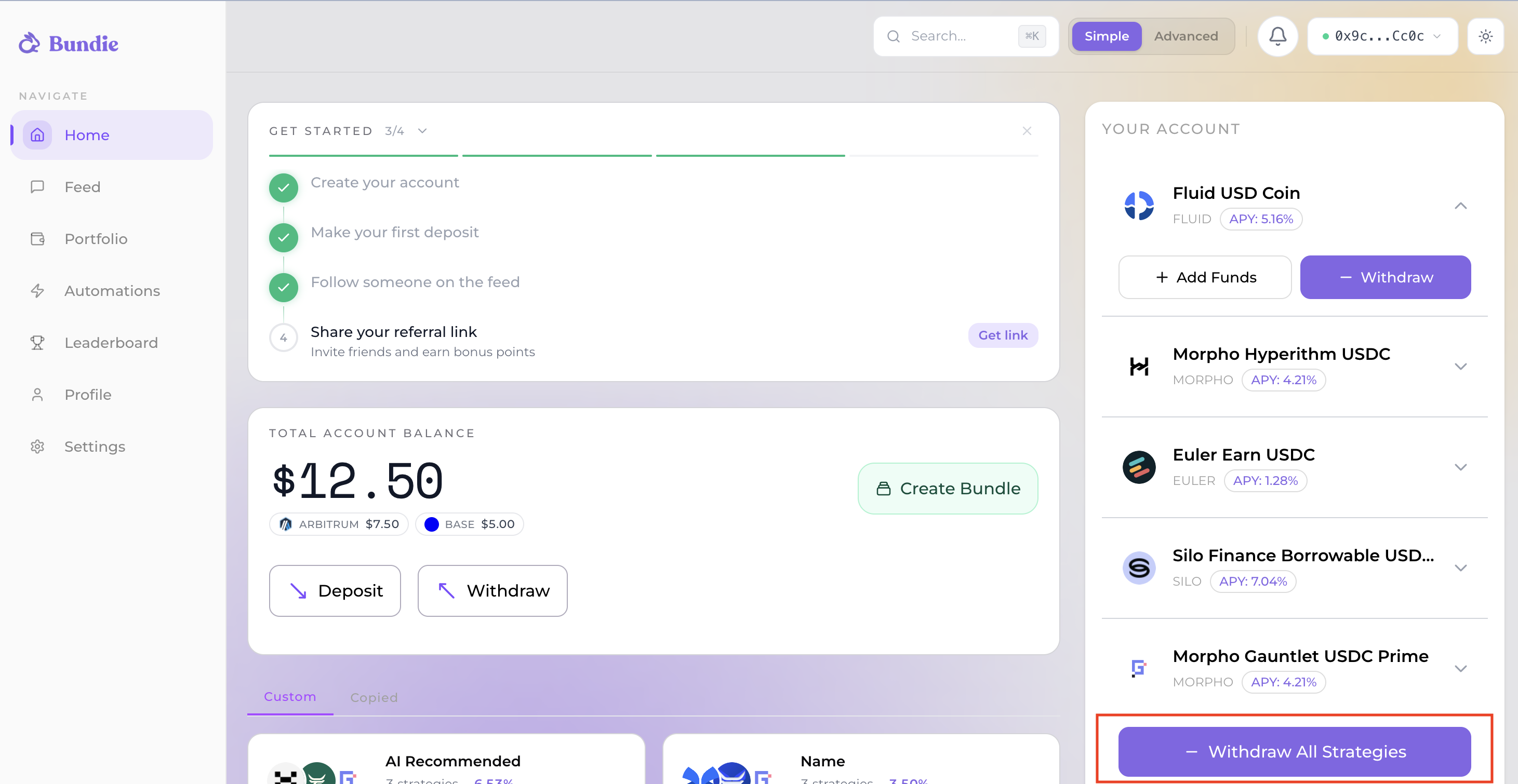Screen dimensions: 1518x784
Task: Click in the Search field
Action: click(x=966, y=36)
